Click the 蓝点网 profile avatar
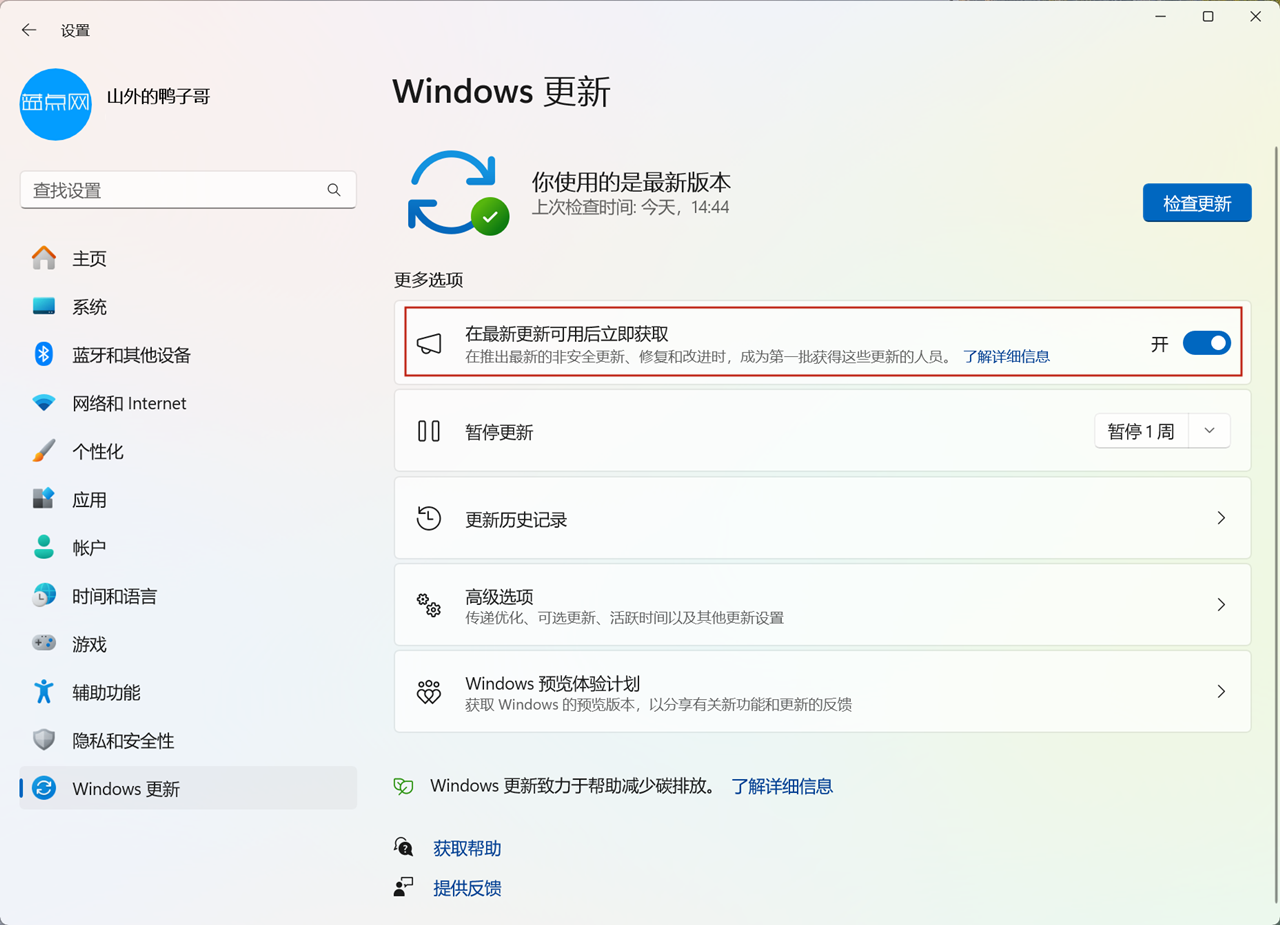 (56, 104)
